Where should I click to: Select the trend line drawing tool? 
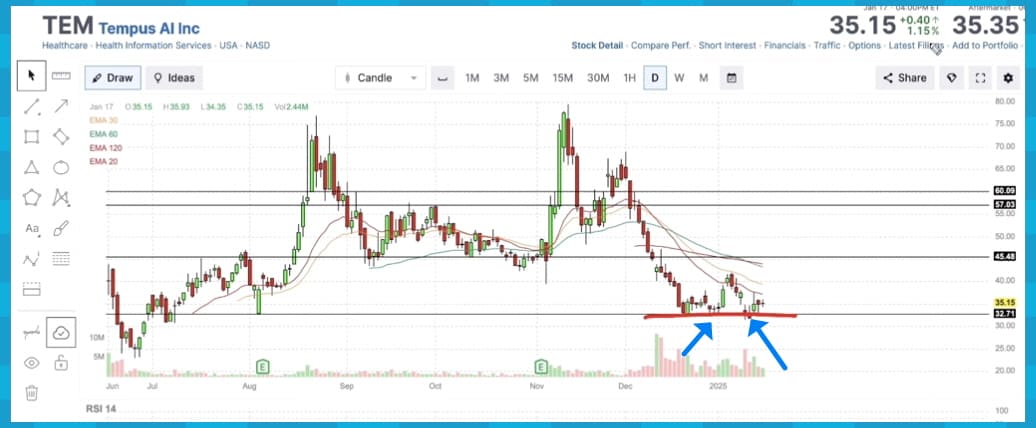click(x=31, y=106)
